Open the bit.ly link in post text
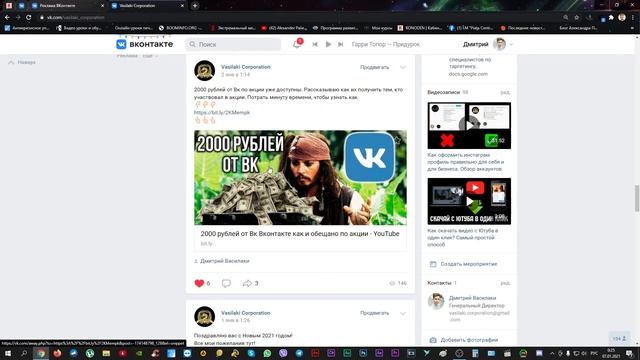Viewport: 640px width, 360px height. 222,112
